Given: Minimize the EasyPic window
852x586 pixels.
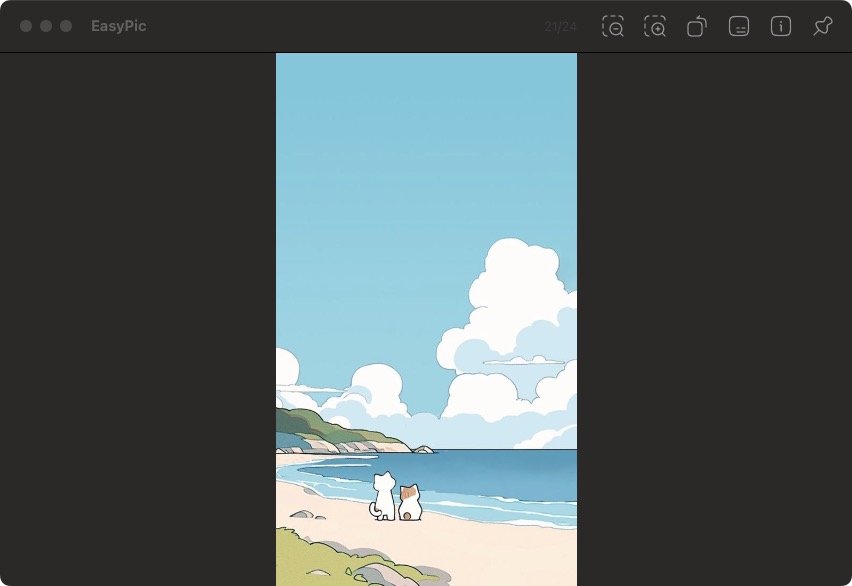Looking at the screenshot, I should (46, 26).
